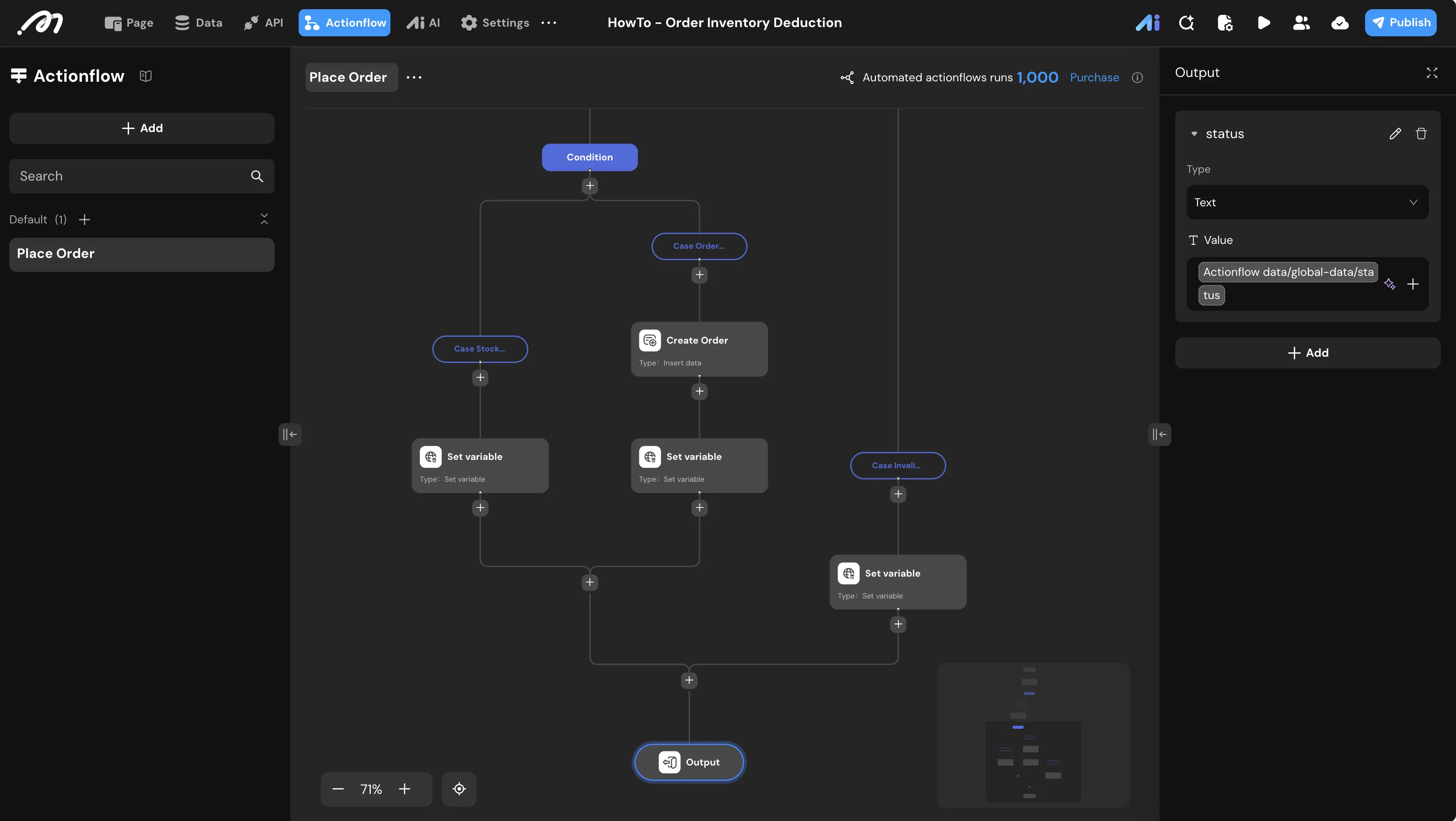The height and width of the screenshot is (821, 1456).
Task: Switch to the Data tab
Action: (x=199, y=23)
